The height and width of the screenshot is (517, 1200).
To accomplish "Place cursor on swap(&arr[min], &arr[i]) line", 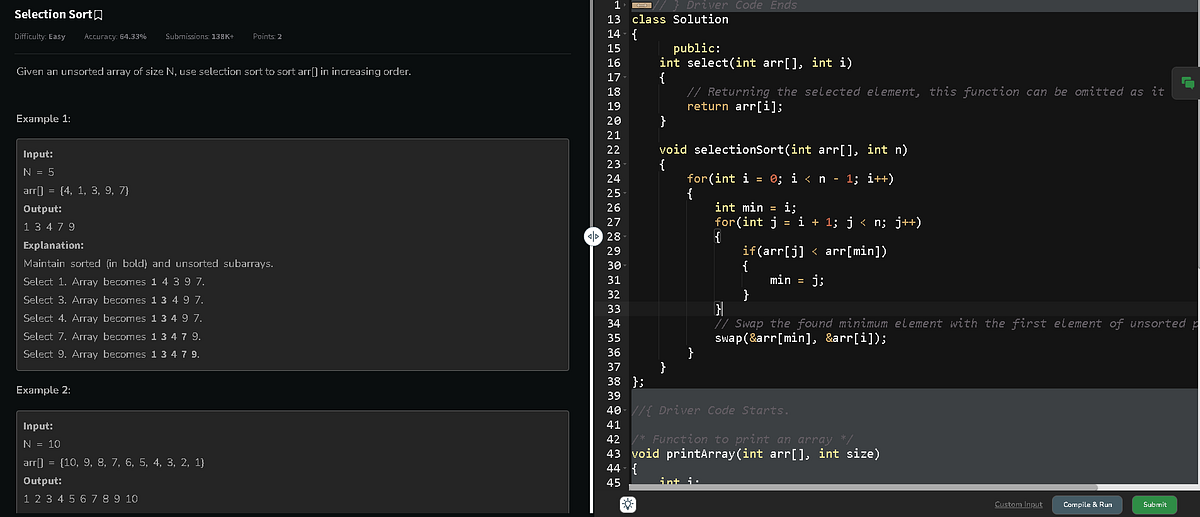I will (x=800, y=338).
